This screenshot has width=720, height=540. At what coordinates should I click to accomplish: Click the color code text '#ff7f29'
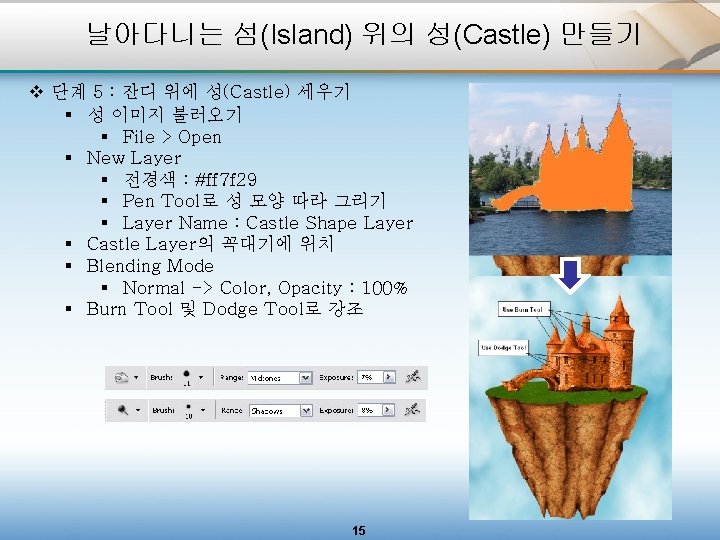click(225, 179)
